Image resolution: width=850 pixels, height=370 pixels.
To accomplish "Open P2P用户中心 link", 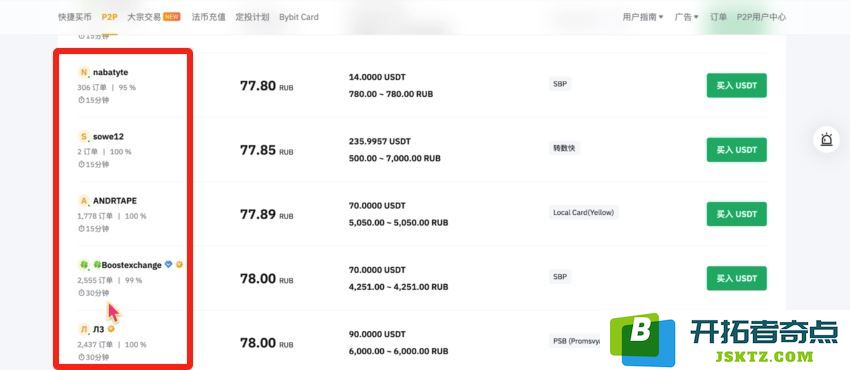I will pos(761,17).
